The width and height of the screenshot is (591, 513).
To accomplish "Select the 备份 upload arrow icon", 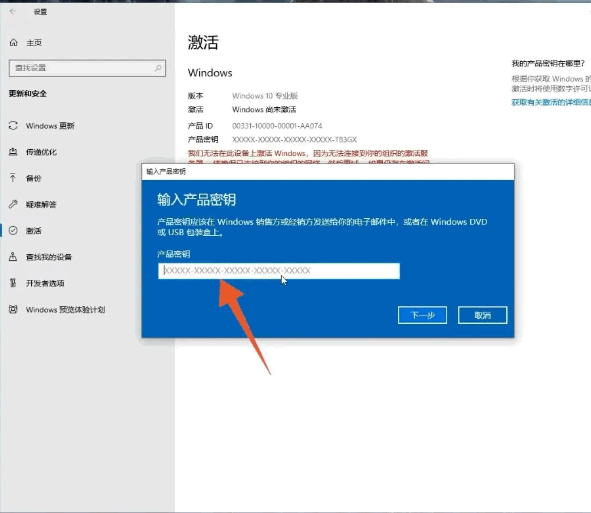I will pos(13,178).
